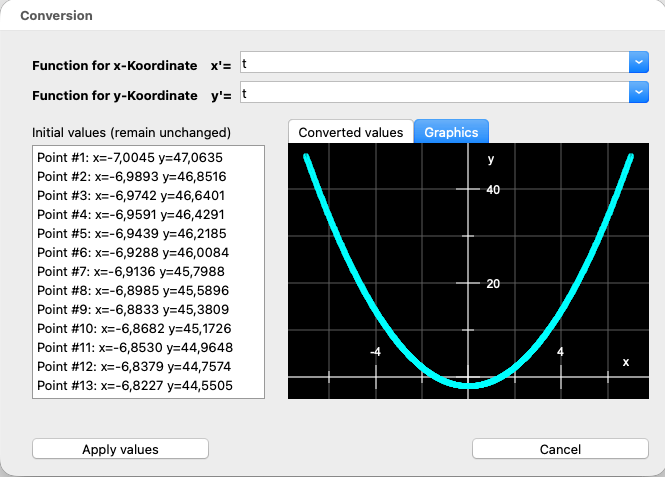Choose Point #3 with x=-6,9742
This screenshot has width=665, height=477.
tap(129, 195)
